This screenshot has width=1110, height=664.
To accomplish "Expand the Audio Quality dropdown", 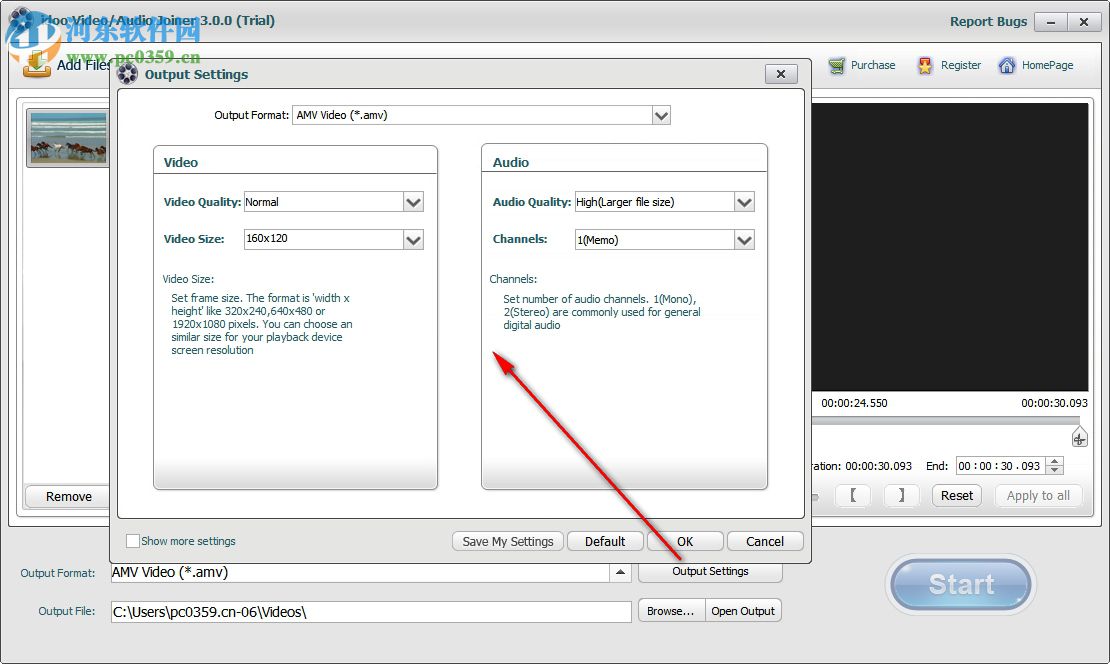I will (x=743, y=202).
